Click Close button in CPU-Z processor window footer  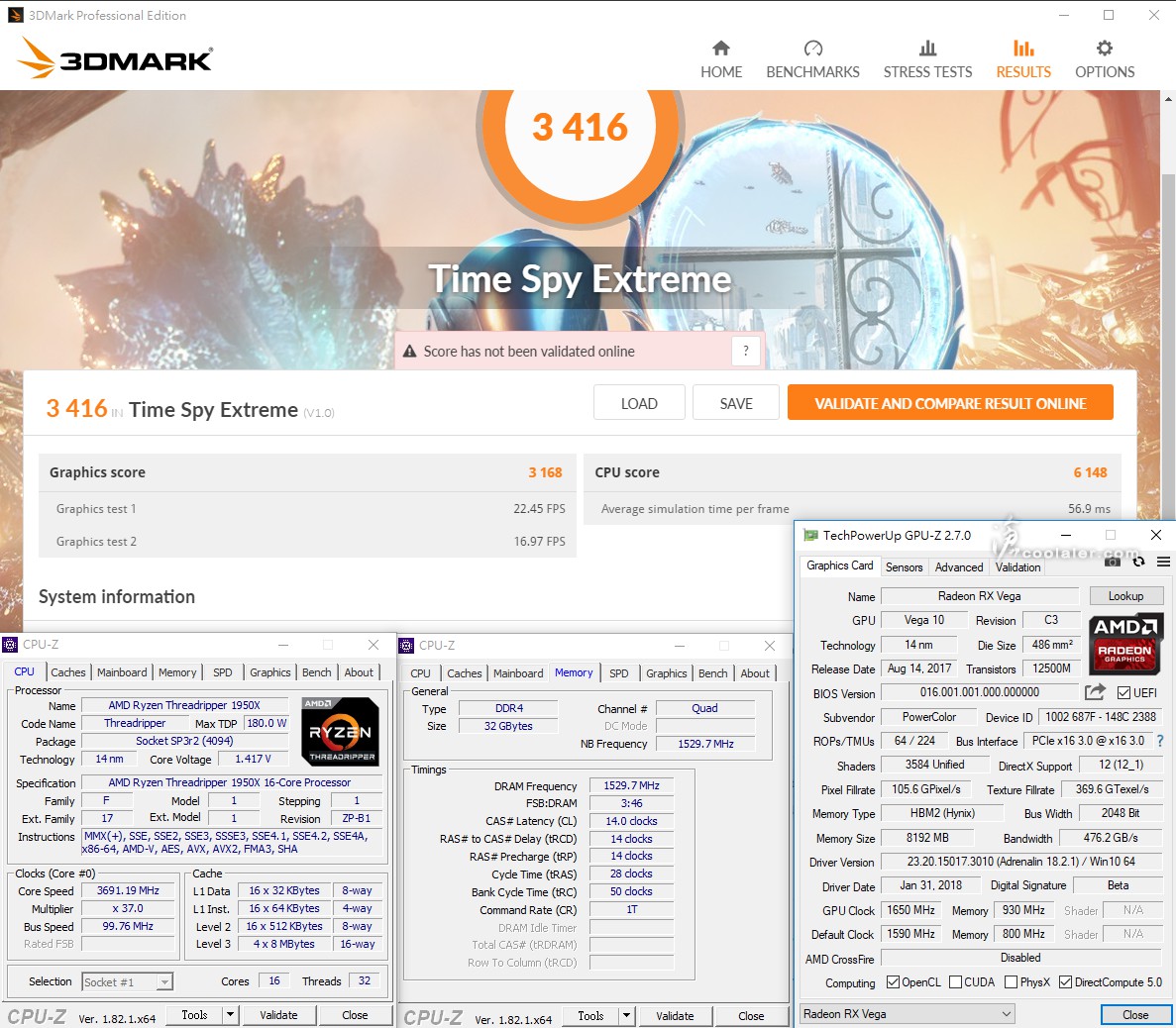[x=355, y=1015]
